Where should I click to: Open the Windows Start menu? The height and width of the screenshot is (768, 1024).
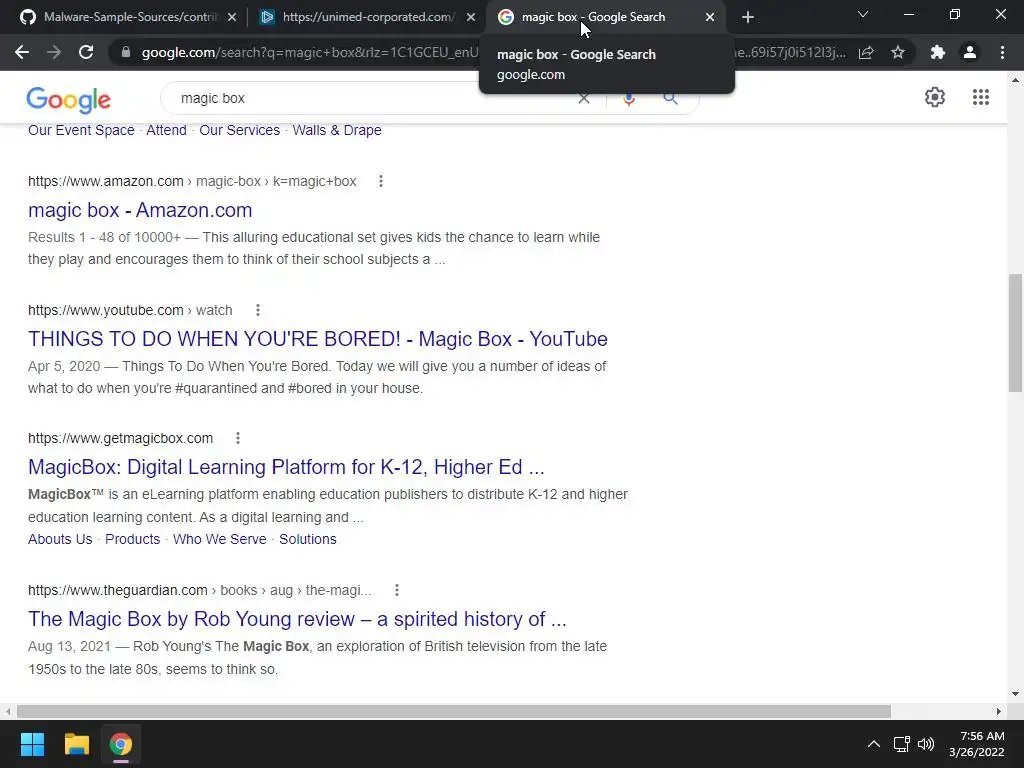coord(32,744)
